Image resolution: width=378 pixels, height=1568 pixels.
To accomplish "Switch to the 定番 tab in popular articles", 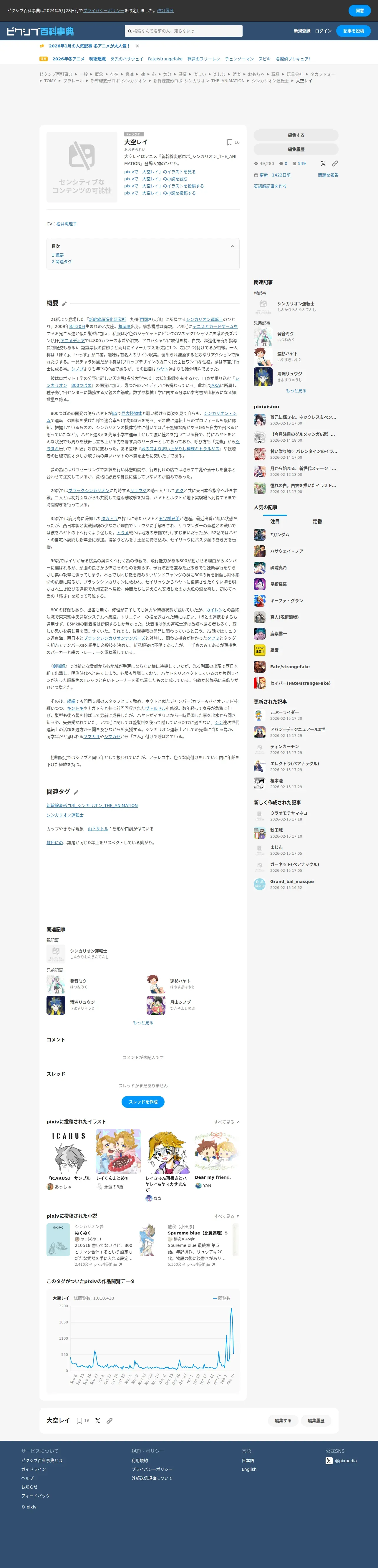I will click(317, 522).
